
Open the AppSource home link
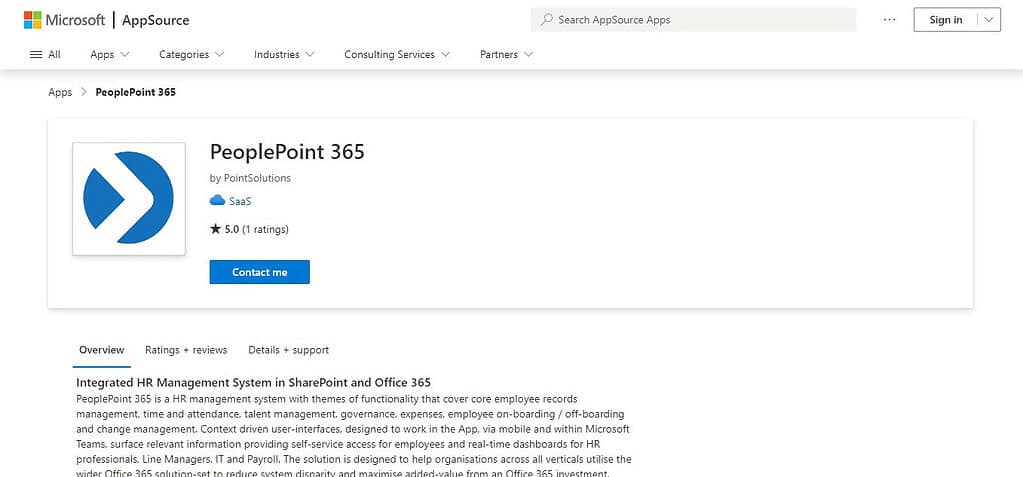155,20
